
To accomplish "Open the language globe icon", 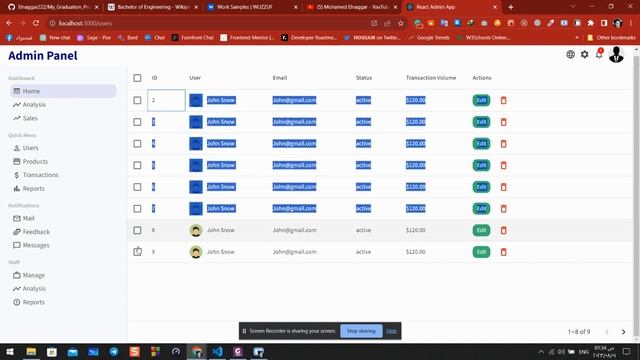I will point(570,54).
